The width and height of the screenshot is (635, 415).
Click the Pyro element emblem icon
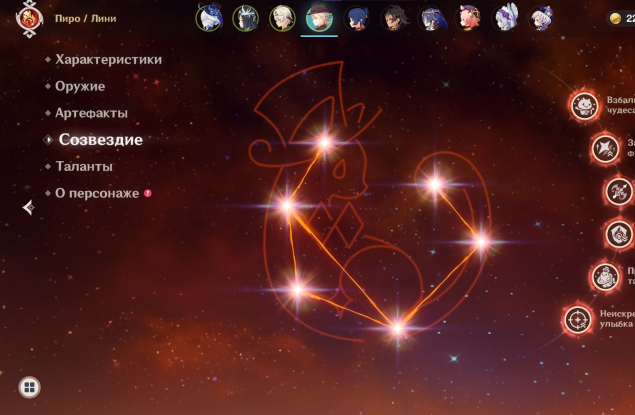click(x=29, y=19)
